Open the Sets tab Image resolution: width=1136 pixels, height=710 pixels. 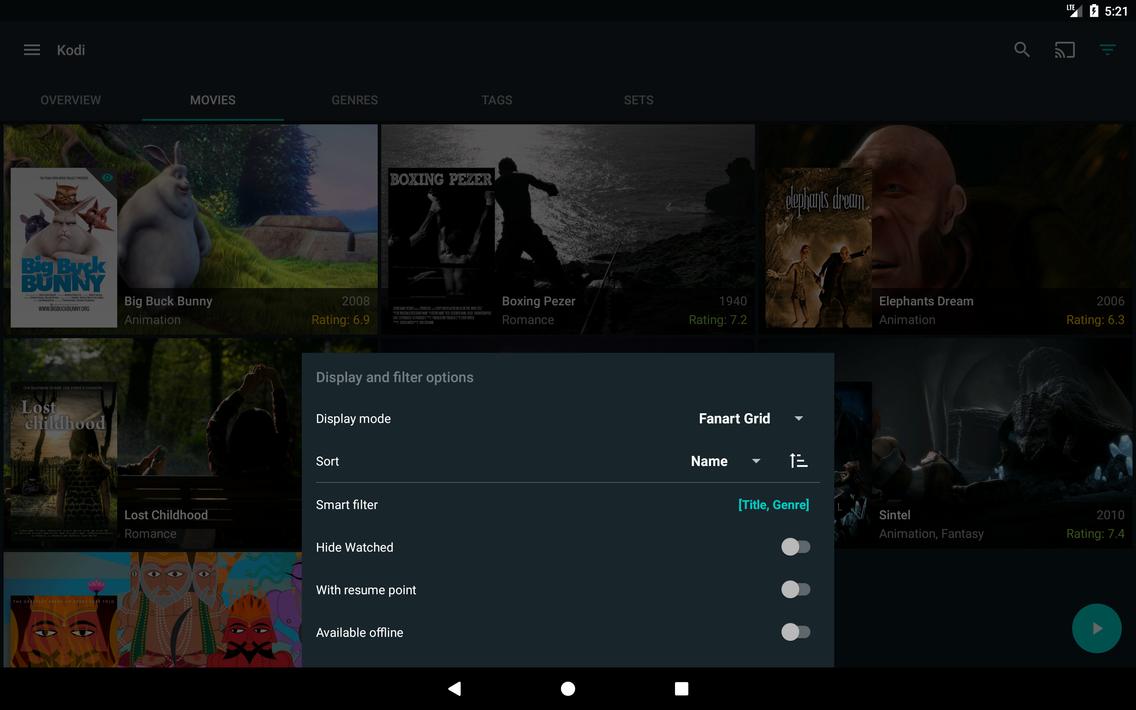(638, 100)
